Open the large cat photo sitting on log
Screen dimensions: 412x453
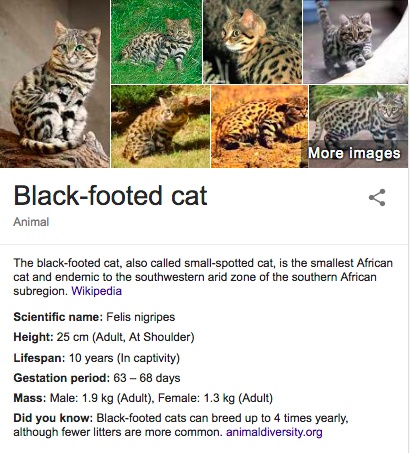click(55, 84)
